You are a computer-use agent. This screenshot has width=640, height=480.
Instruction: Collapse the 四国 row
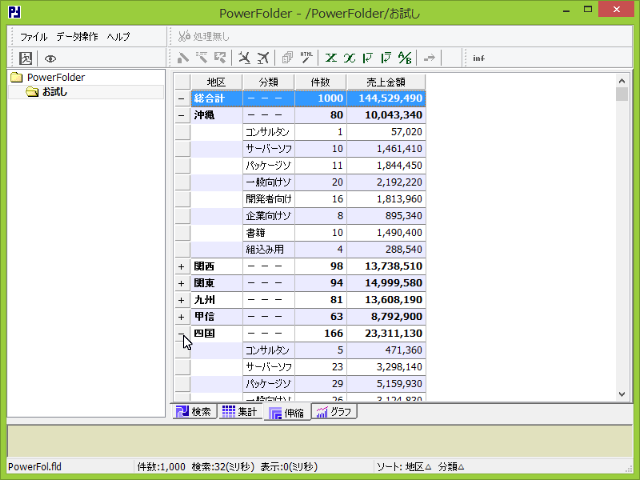(x=182, y=333)
